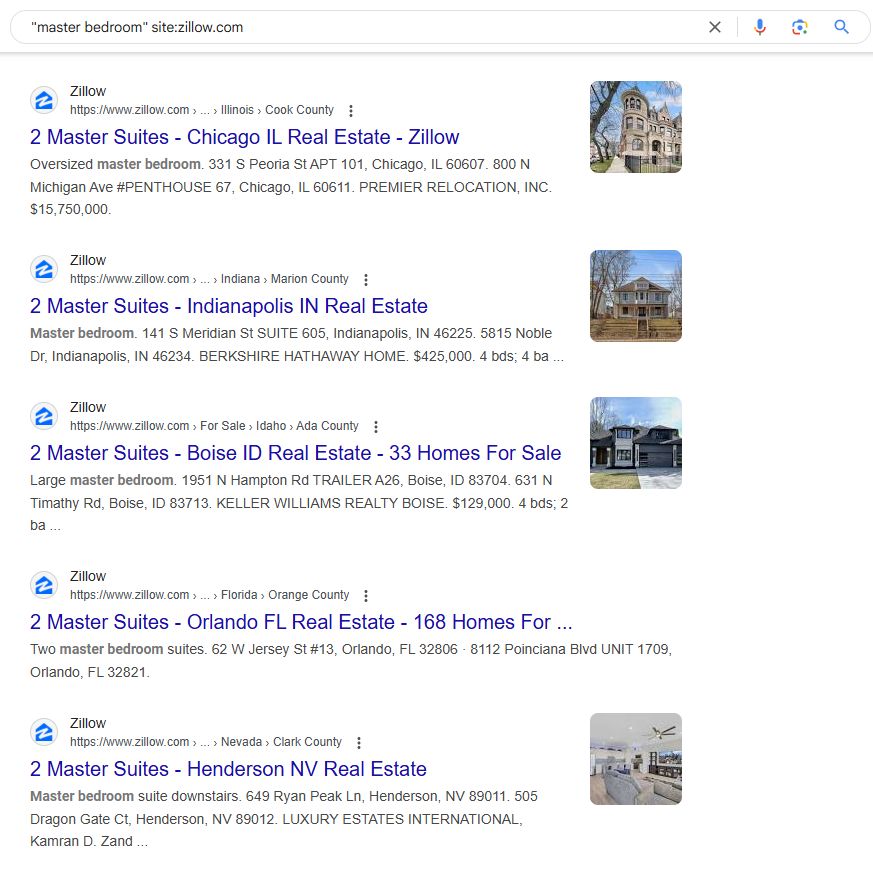Click the Florida › Orange County breadcrumb URL
Image resolution: width=873 pixels, height=873 pixels.
(x=209, y=595)
